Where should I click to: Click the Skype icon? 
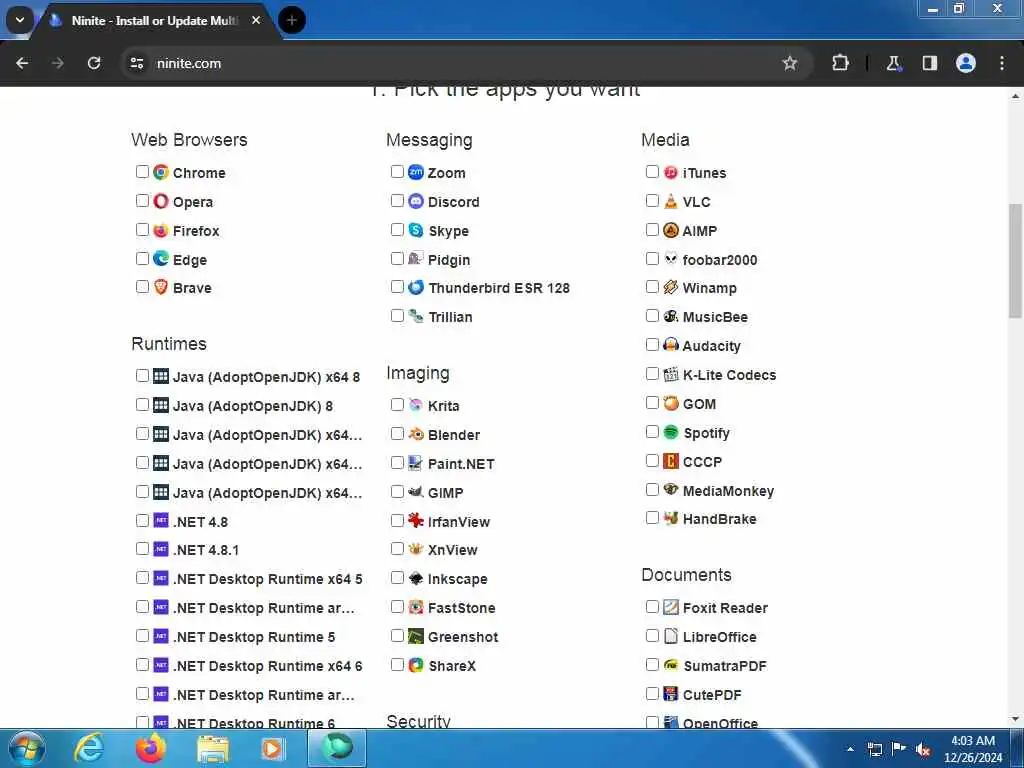(x=416, y=231)
